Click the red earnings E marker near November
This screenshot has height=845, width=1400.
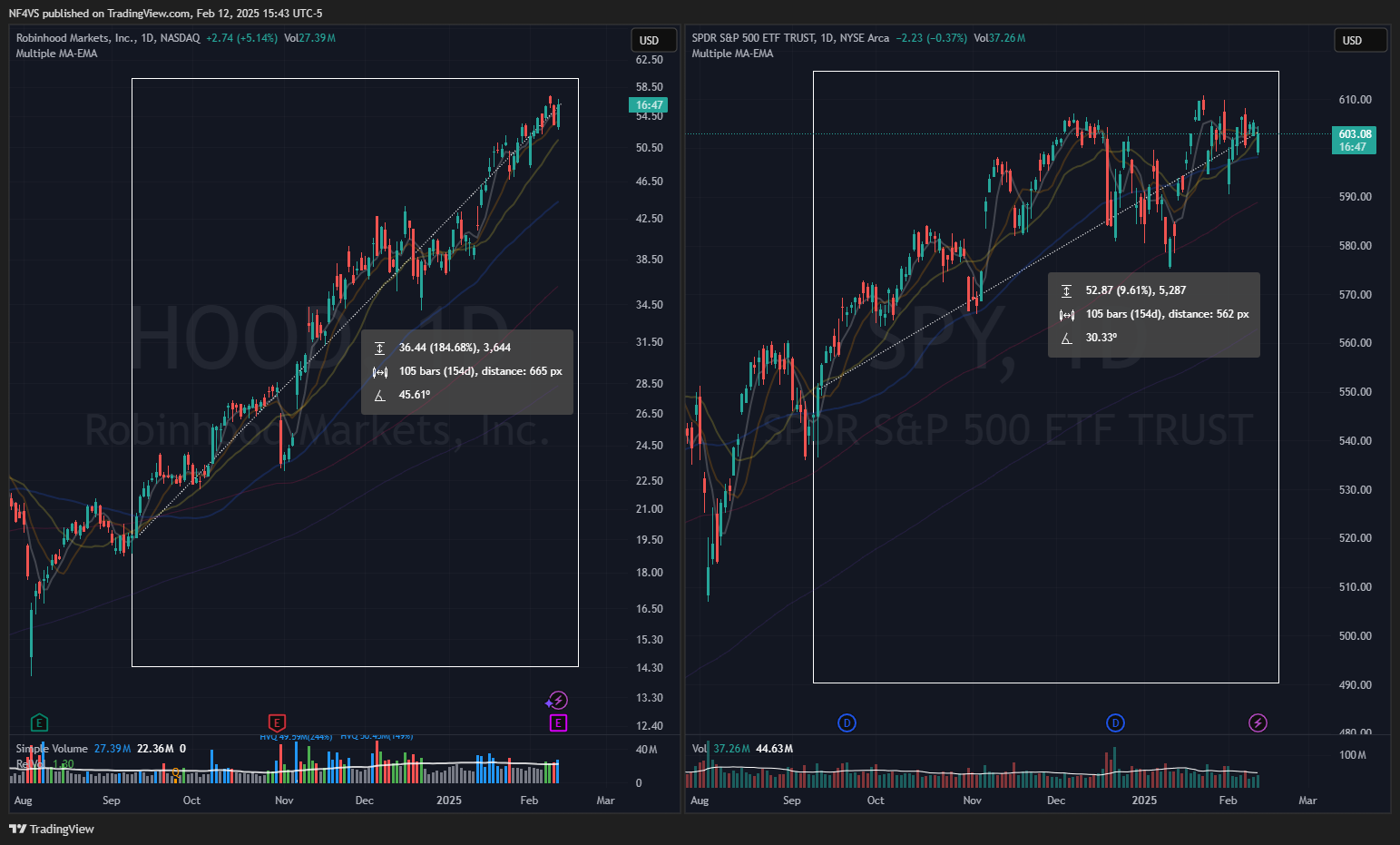(x=278, y=723)
